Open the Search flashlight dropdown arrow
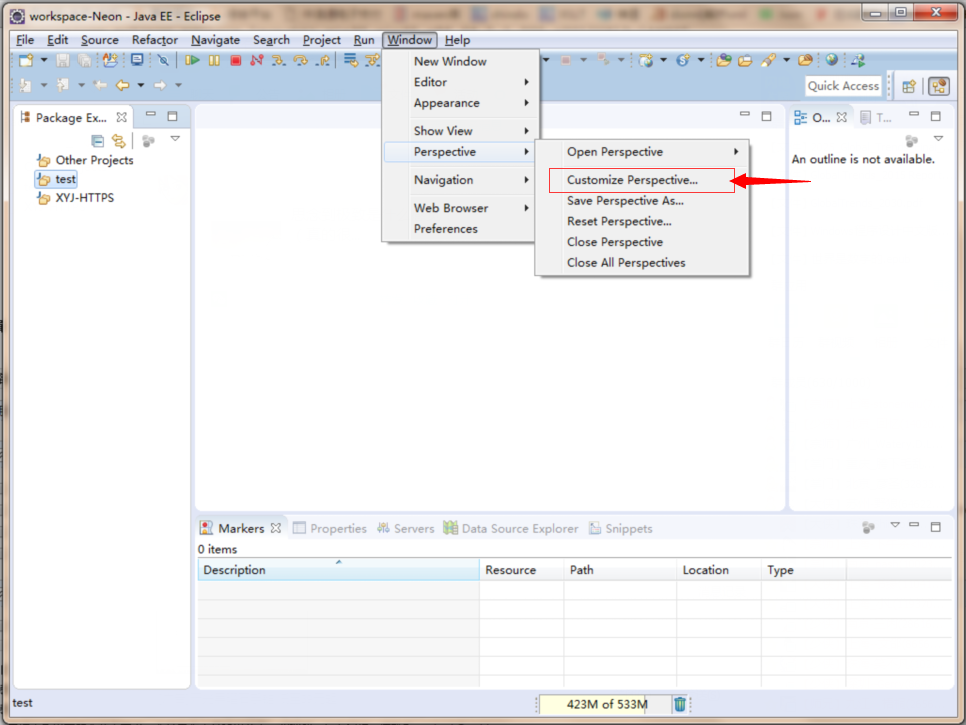 (786, 60)
